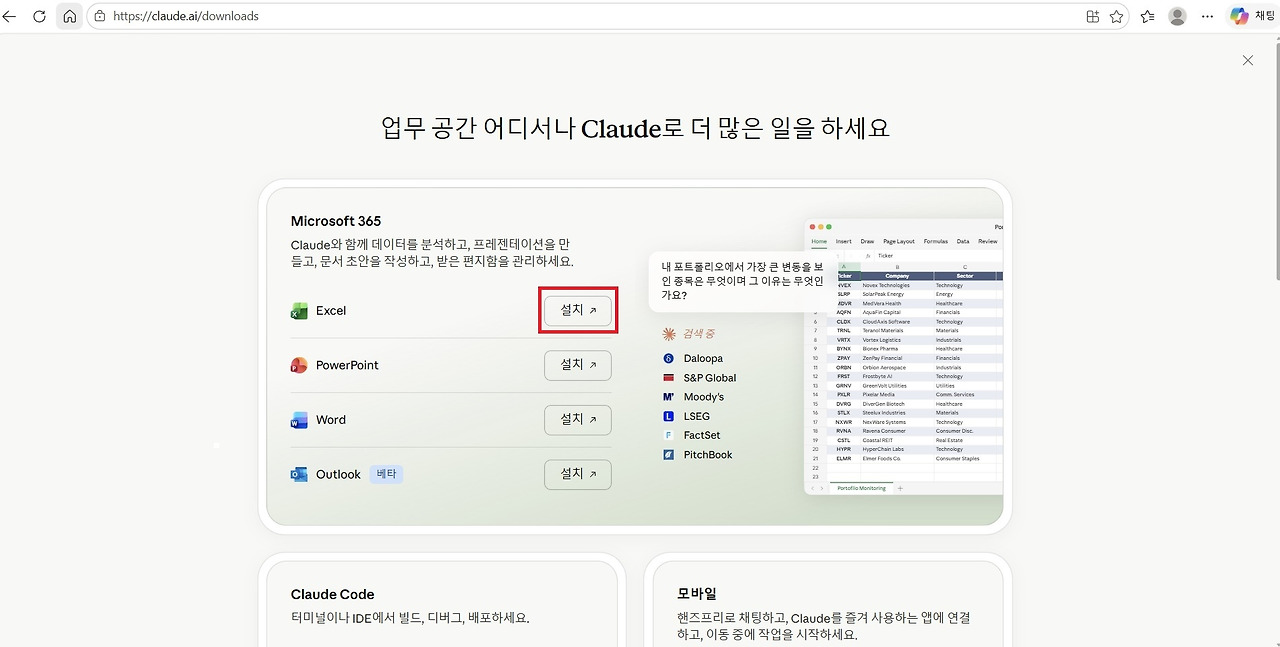Click the Home tab in spreadsheet preview
Image resolution: width=1280 pixels, height=647 pixels.
tap(819, 241)
